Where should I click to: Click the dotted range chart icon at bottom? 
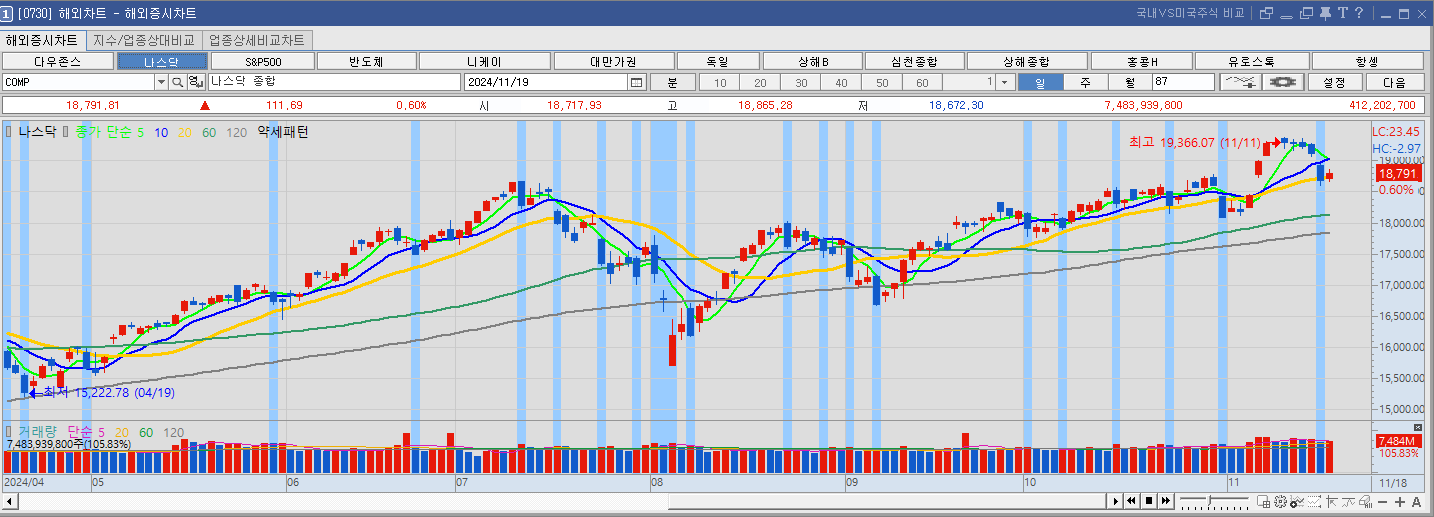click(1314, 501)
